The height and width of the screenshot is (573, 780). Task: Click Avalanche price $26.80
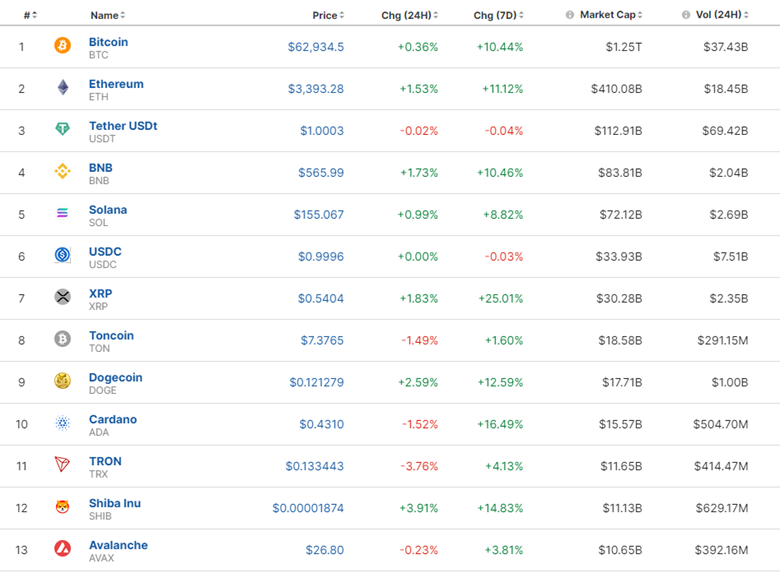325,550
